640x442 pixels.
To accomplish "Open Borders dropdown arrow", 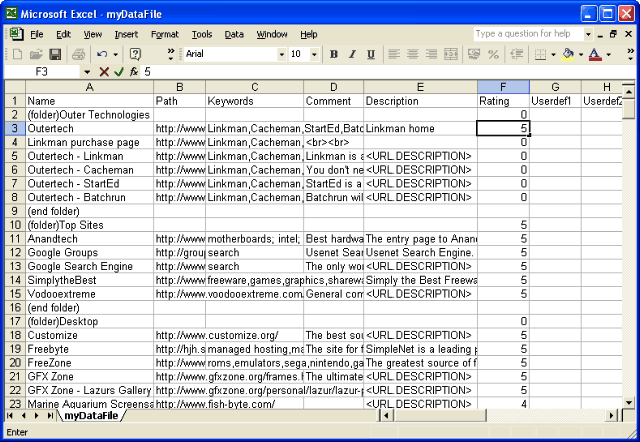I will point(553,54).
